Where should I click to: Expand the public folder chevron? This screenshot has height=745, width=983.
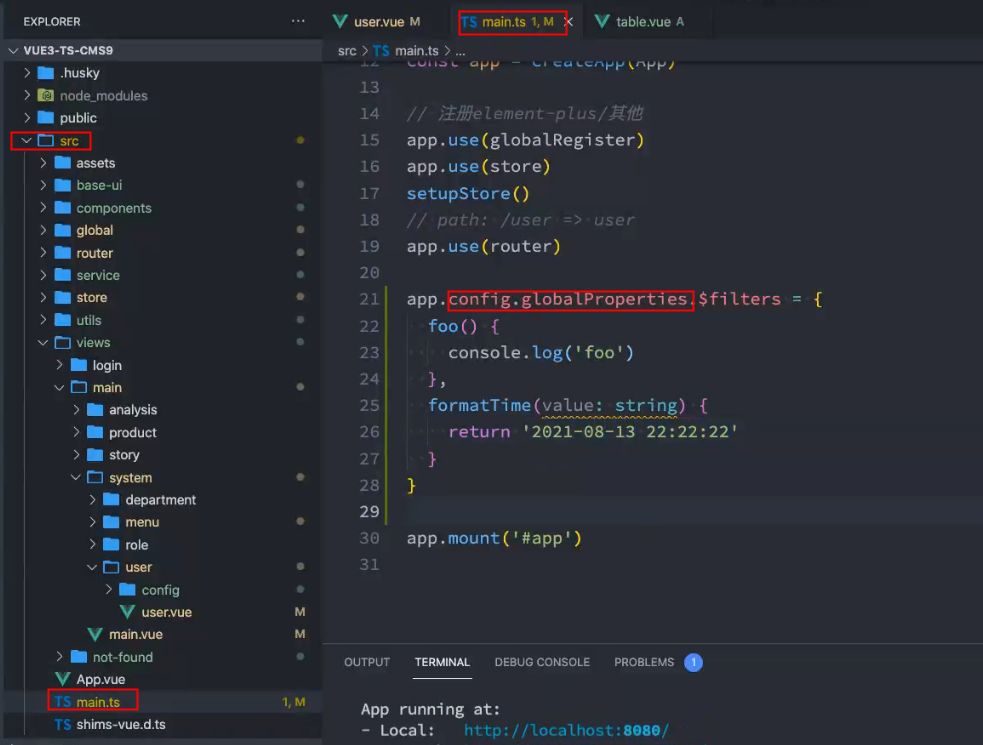click(27, 117)
